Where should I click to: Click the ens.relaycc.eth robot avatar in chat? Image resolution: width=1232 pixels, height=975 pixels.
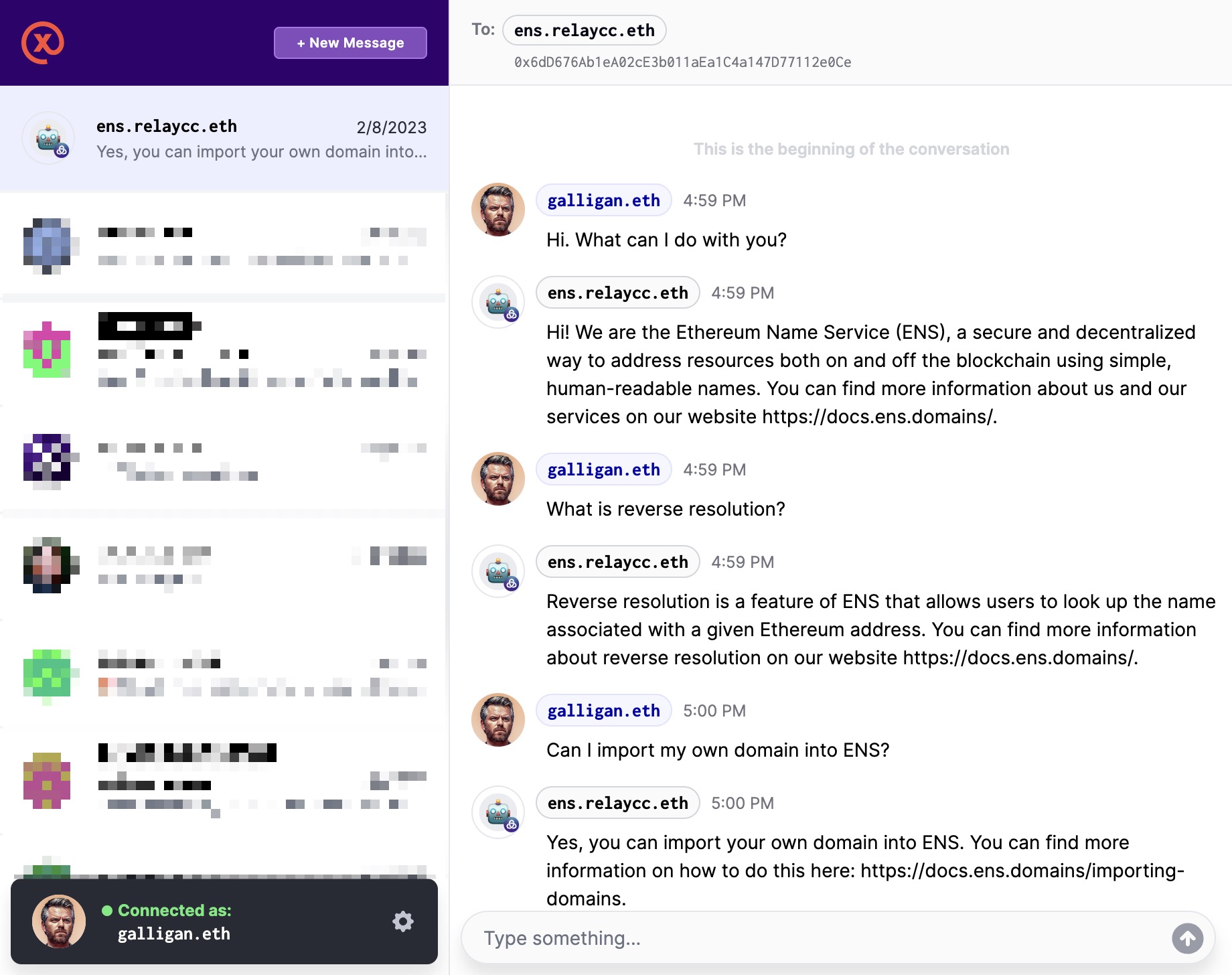click(x=497, y=301)
